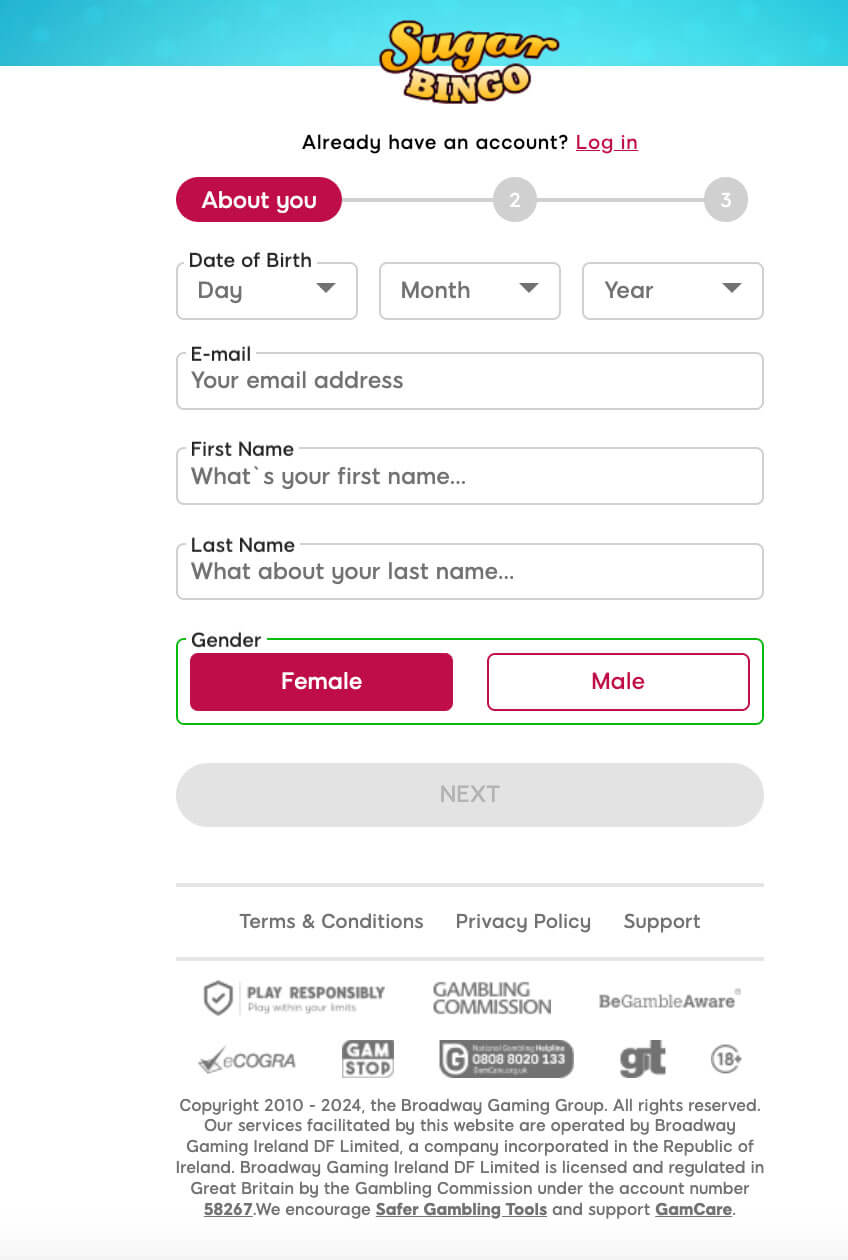This screenshot has height=1260, width=848.
Task: Focus the E-mail address field
Action: (470, 381)
